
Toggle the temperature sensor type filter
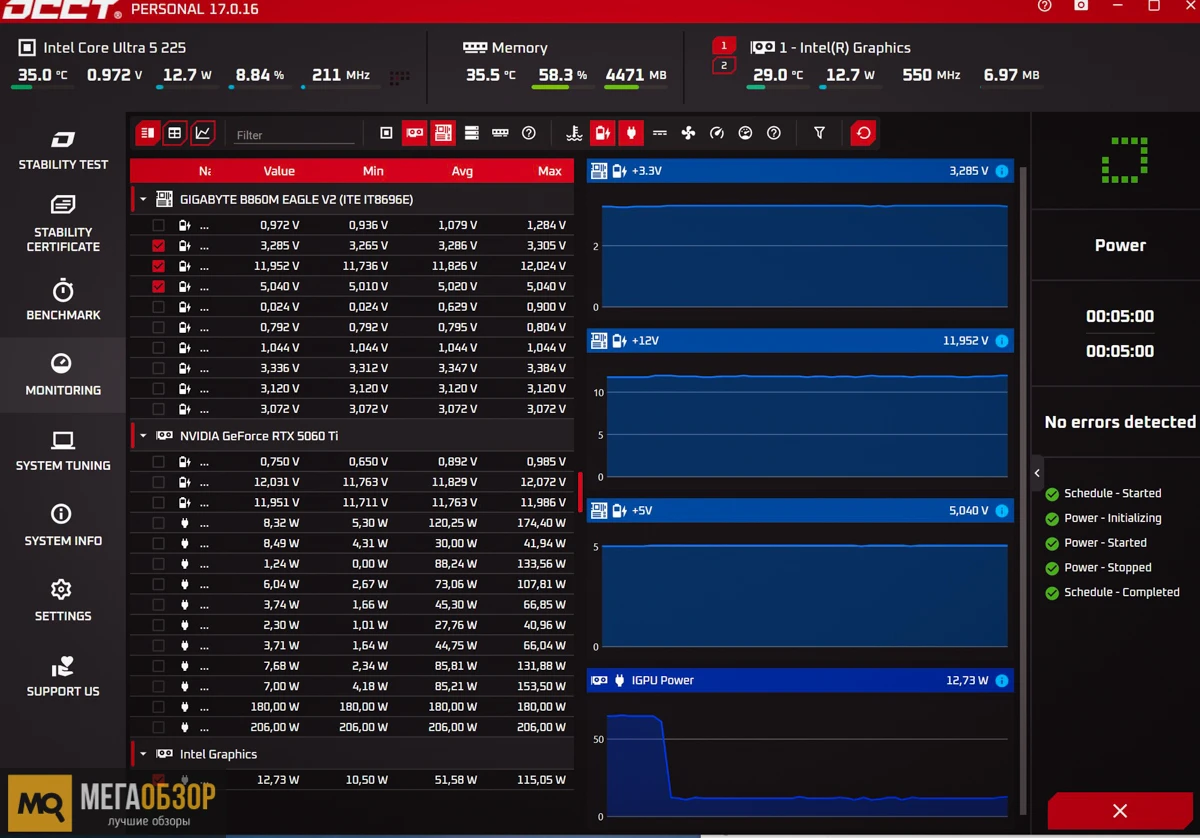tap(574, 133)
